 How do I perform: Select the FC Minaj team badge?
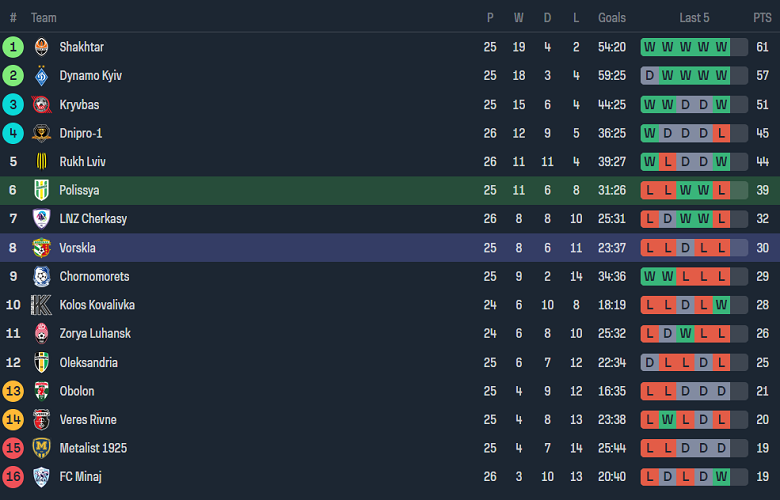pos(41,477)
